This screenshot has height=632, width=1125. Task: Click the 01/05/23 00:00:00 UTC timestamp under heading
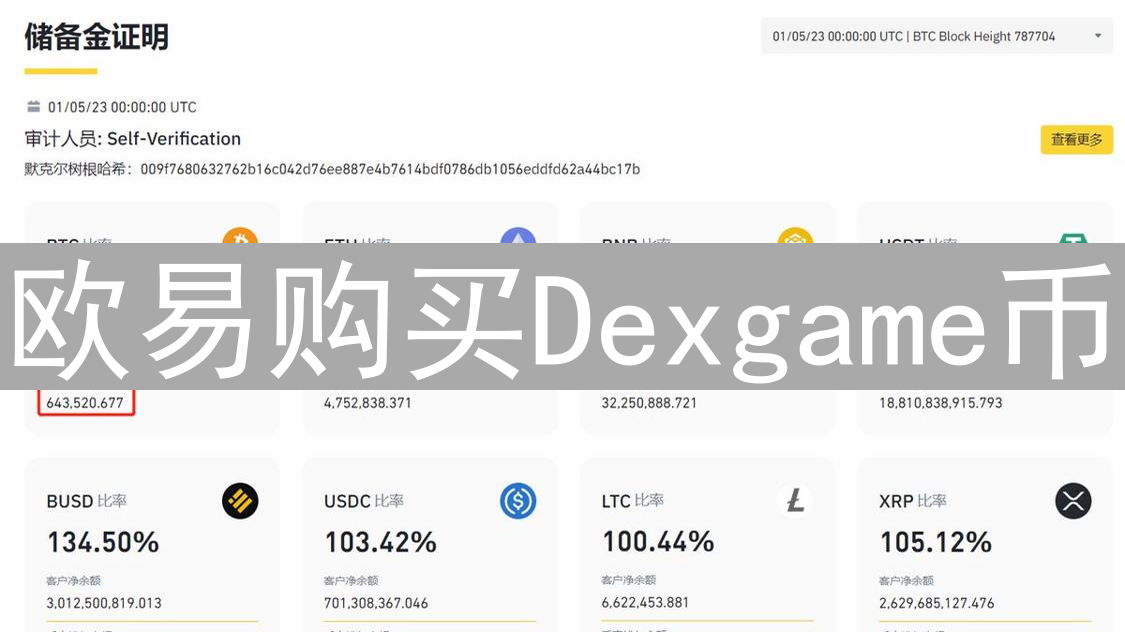click(x=122, y=108)
